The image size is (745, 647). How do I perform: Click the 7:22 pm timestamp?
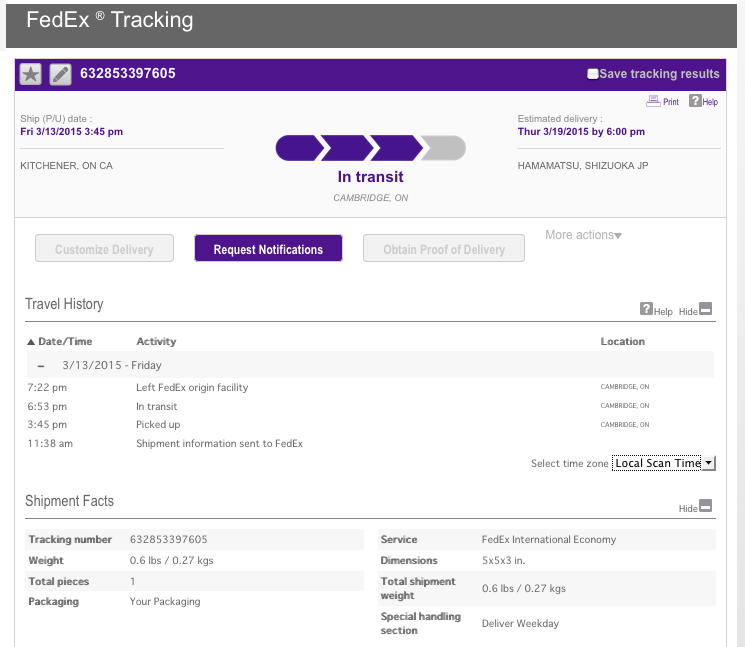point(47,388)
